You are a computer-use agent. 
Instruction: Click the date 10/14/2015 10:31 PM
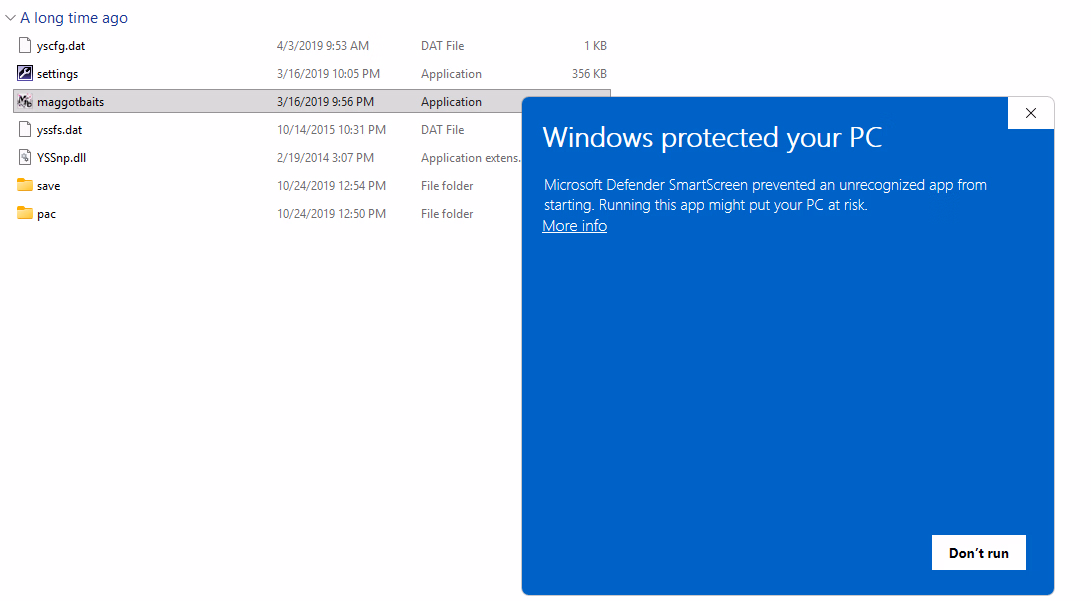331,130
